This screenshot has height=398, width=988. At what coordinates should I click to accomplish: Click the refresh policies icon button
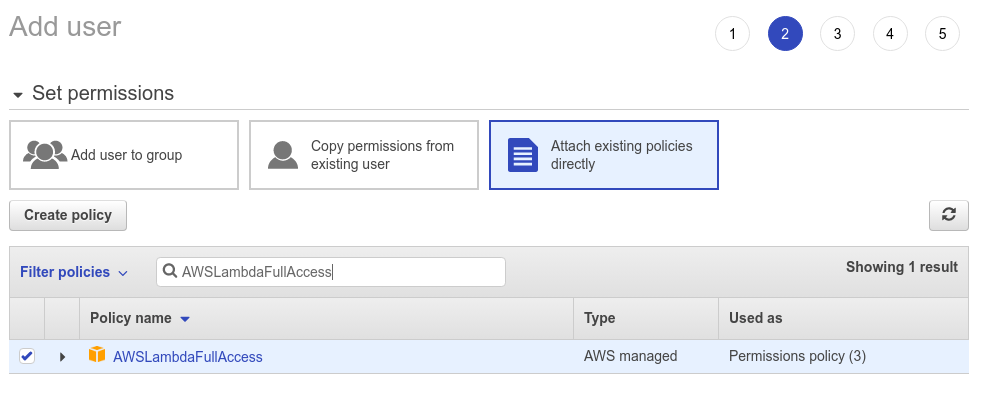(x=948, y=215)
